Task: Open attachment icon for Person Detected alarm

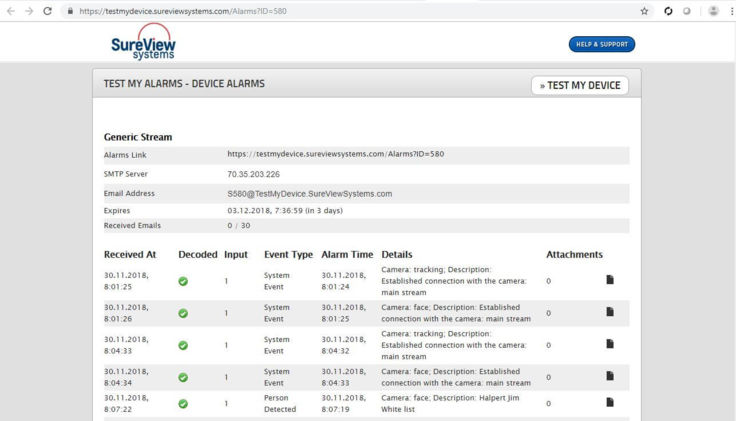Action: point(610,402)
